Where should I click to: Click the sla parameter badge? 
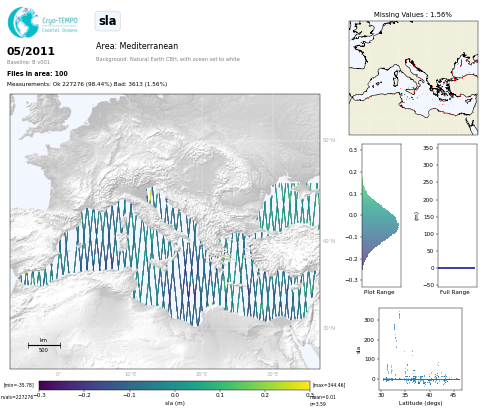click(x=108, y=21)
